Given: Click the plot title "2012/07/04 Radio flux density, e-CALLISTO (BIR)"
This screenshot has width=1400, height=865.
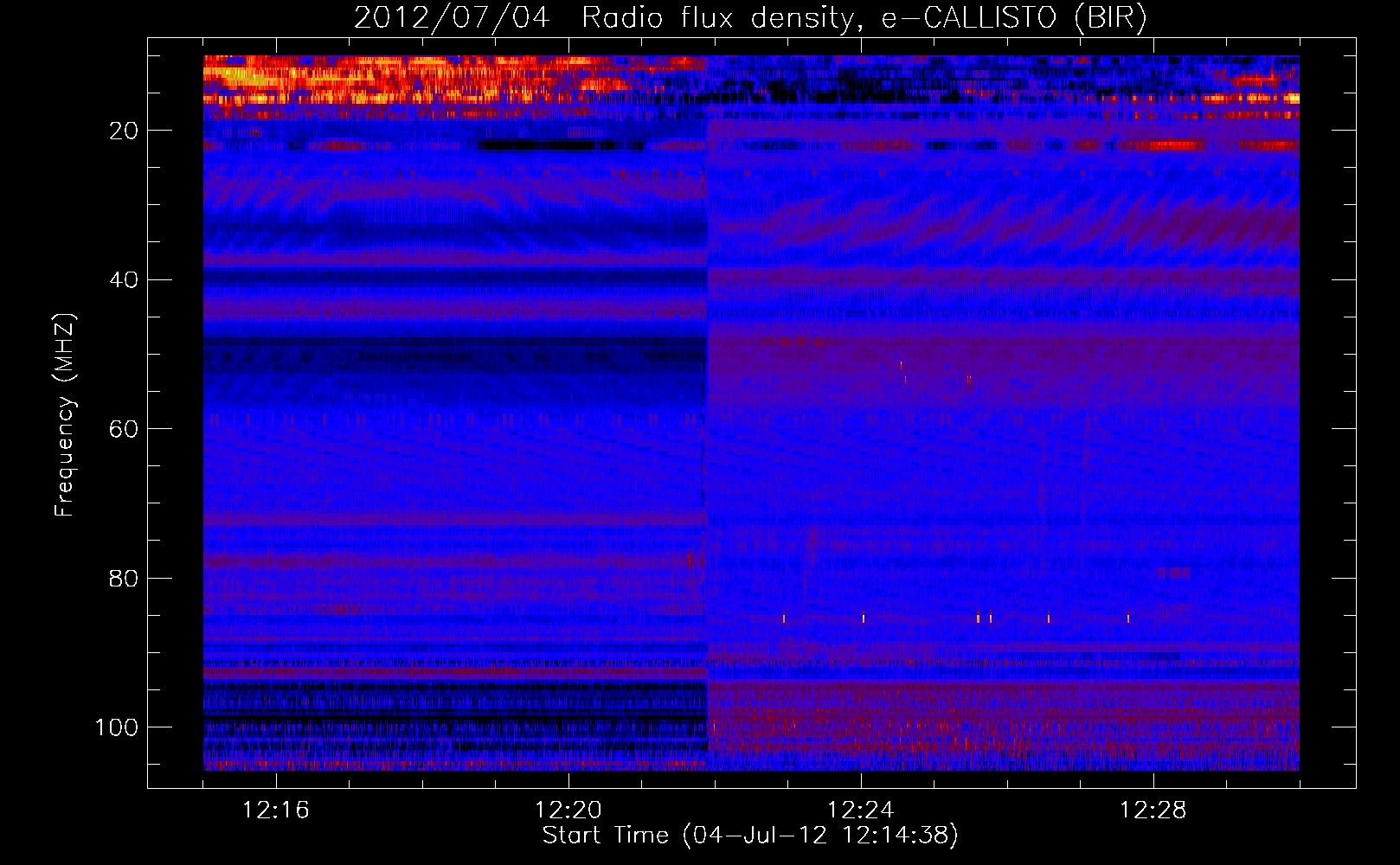Looking at the screenshot, I should (x=750, y=18).
